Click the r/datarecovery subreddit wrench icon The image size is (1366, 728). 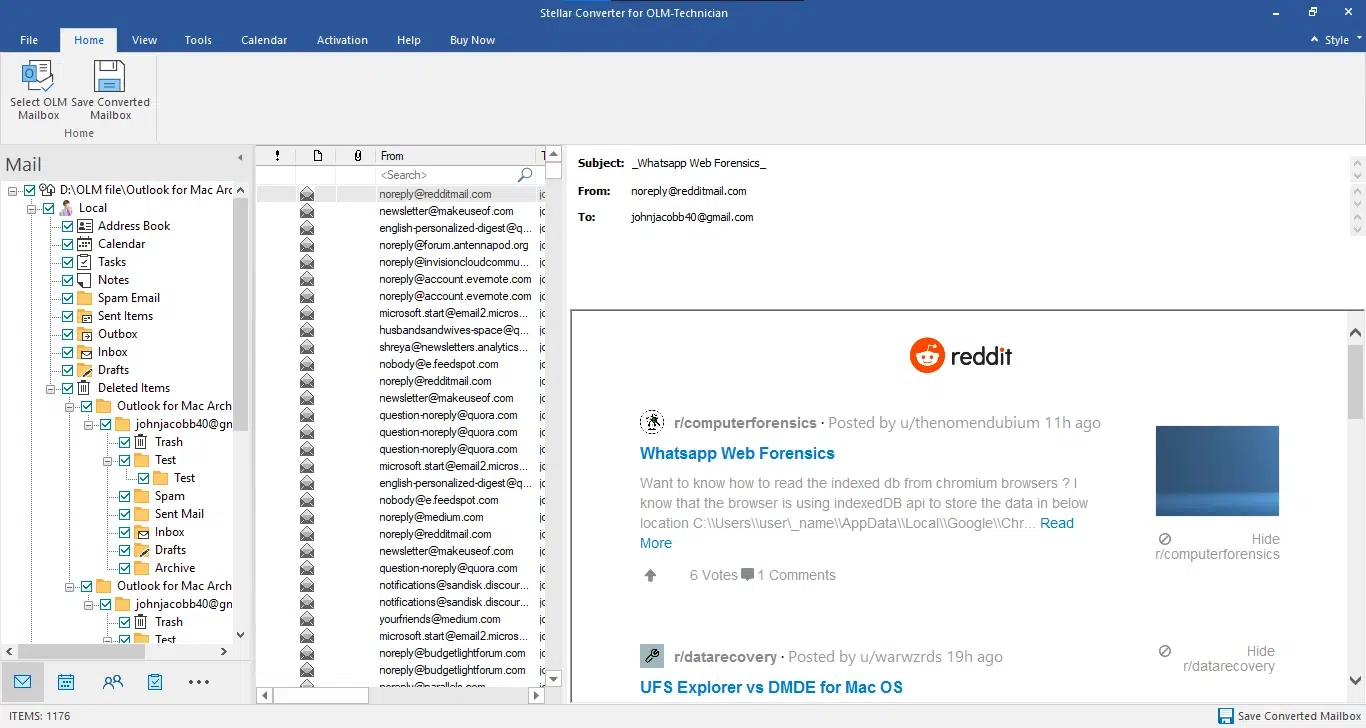(x=652, y=656)
